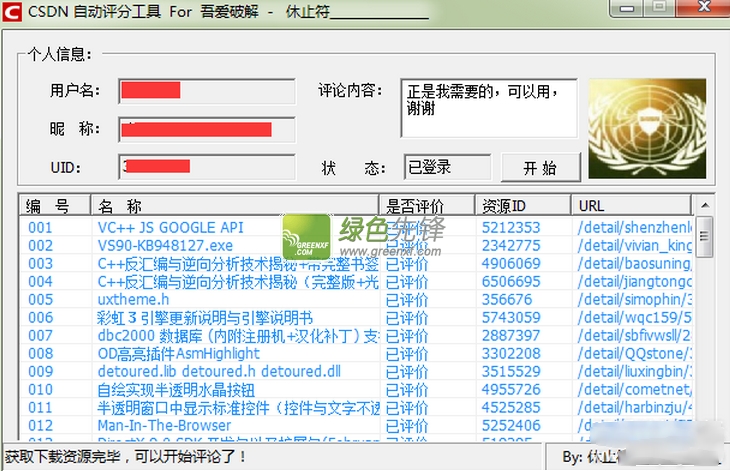
Task: Click the 开始 button
Action: pos(541,167)
